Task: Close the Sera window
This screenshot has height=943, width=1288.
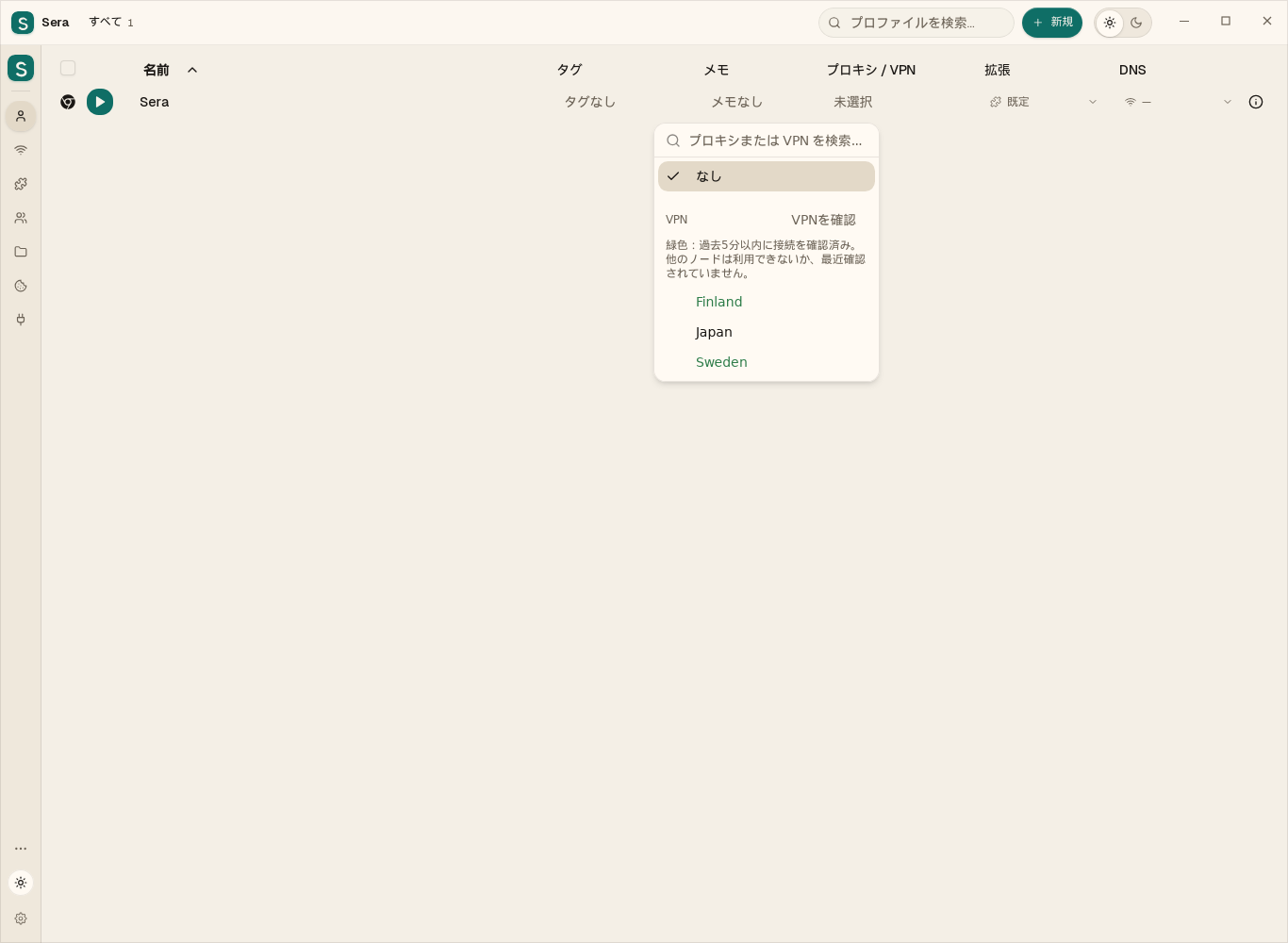Action: tap(1267, 22)
